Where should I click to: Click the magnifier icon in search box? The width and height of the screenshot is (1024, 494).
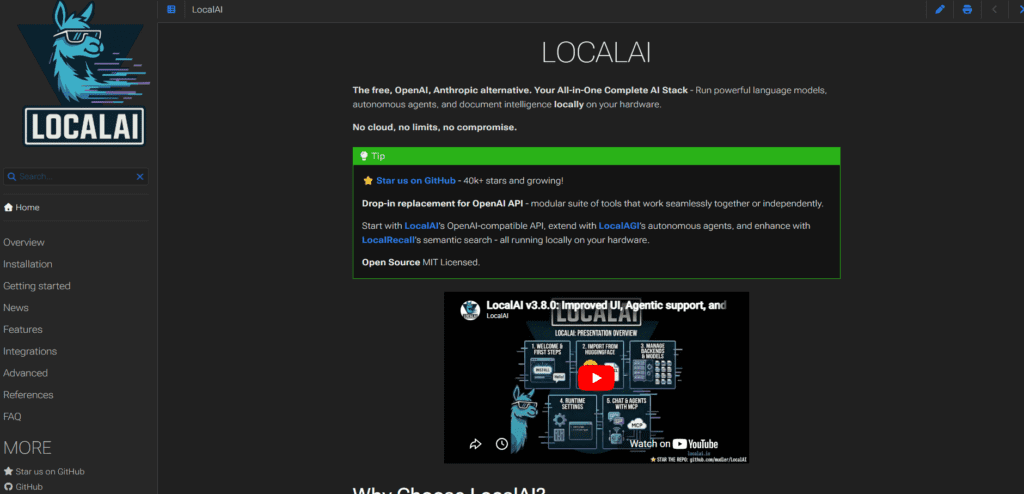click(12, 176)
